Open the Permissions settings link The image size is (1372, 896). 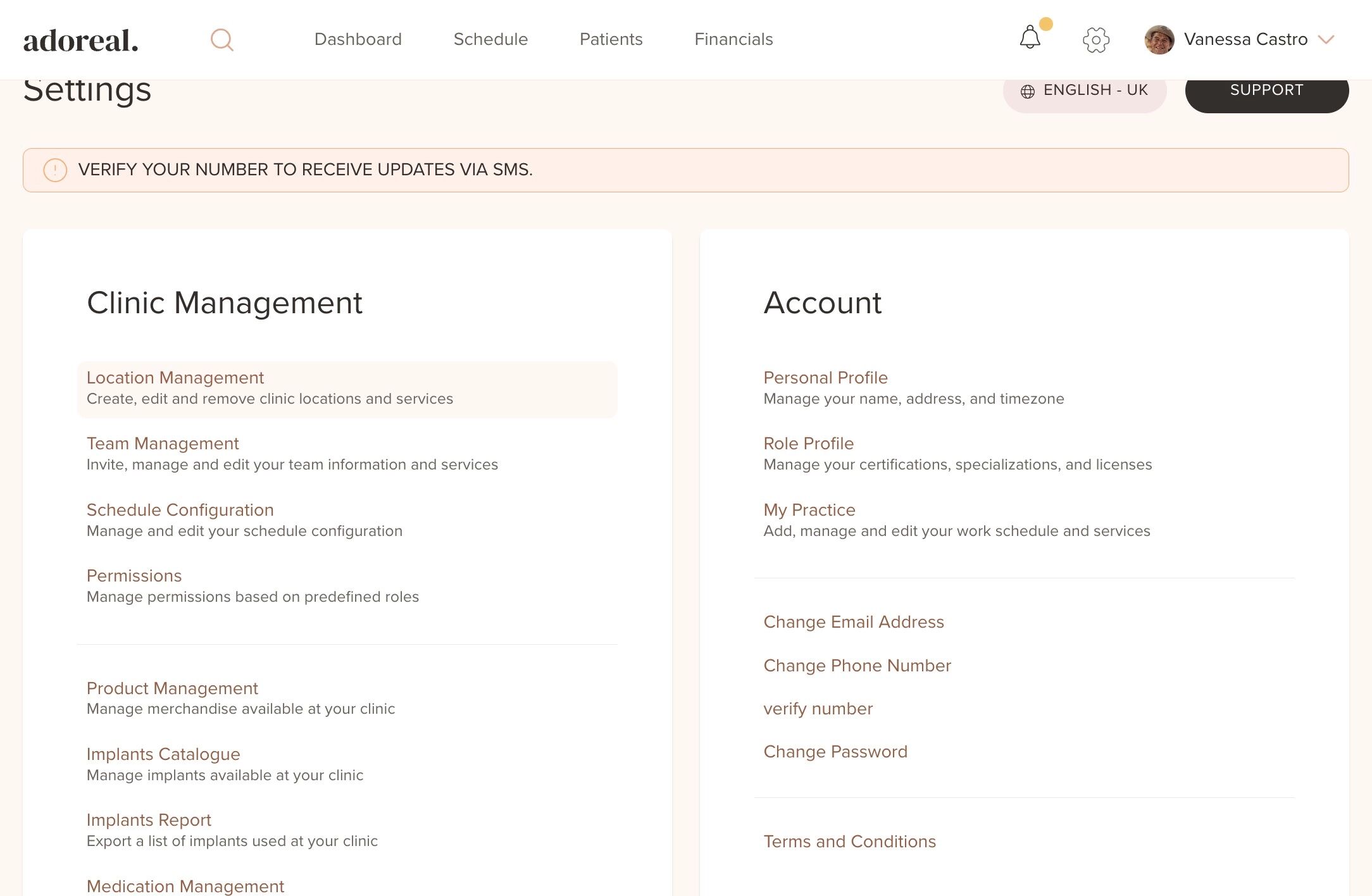[x=134, y=576]
